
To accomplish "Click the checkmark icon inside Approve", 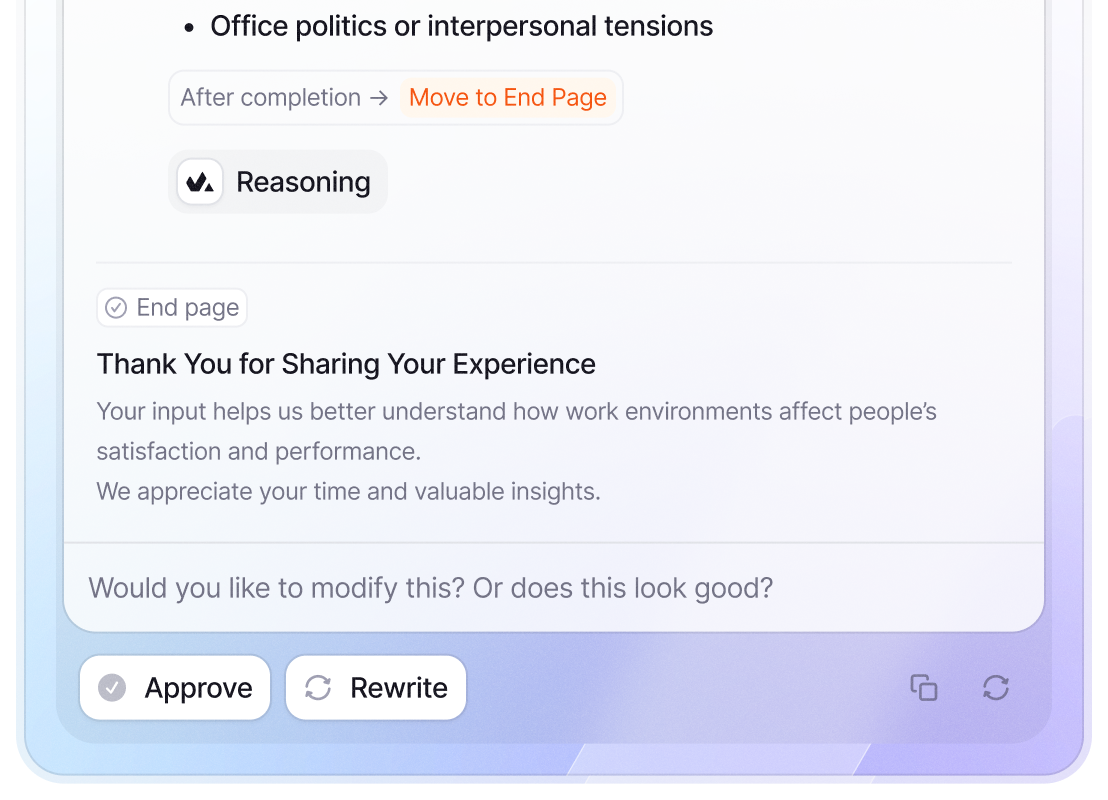I will point(112,688).
